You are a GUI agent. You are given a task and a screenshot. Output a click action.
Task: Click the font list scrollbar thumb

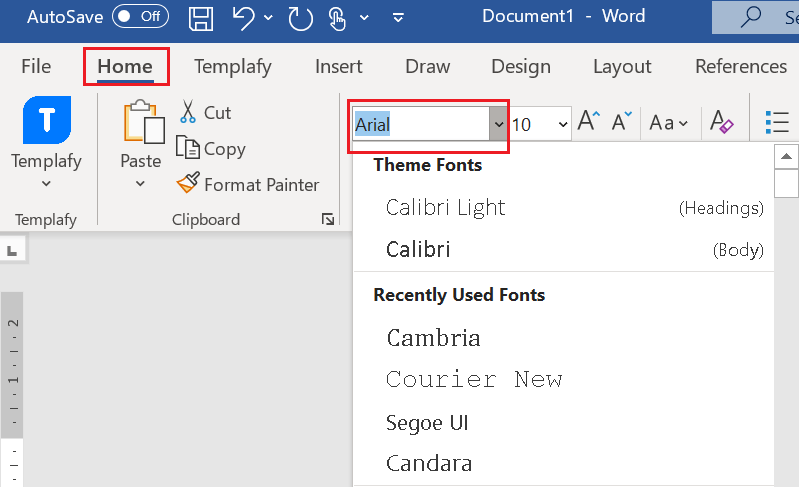click(x=786, y=183)
